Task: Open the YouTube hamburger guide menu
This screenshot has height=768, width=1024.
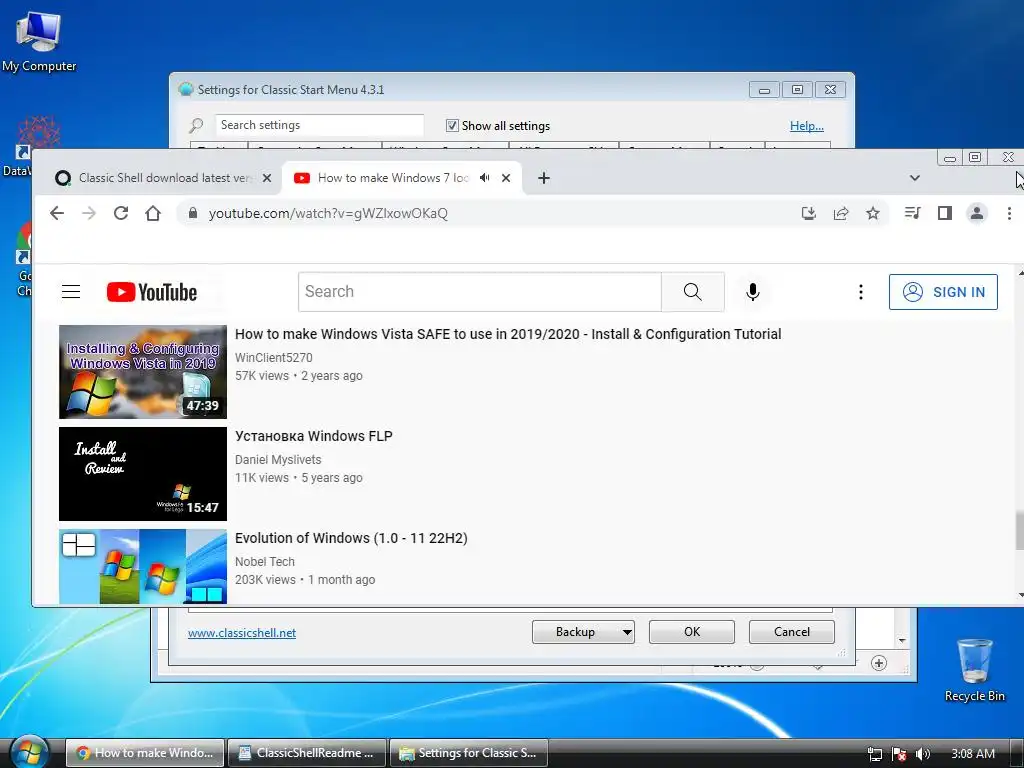Action: (x=71, y=292)
